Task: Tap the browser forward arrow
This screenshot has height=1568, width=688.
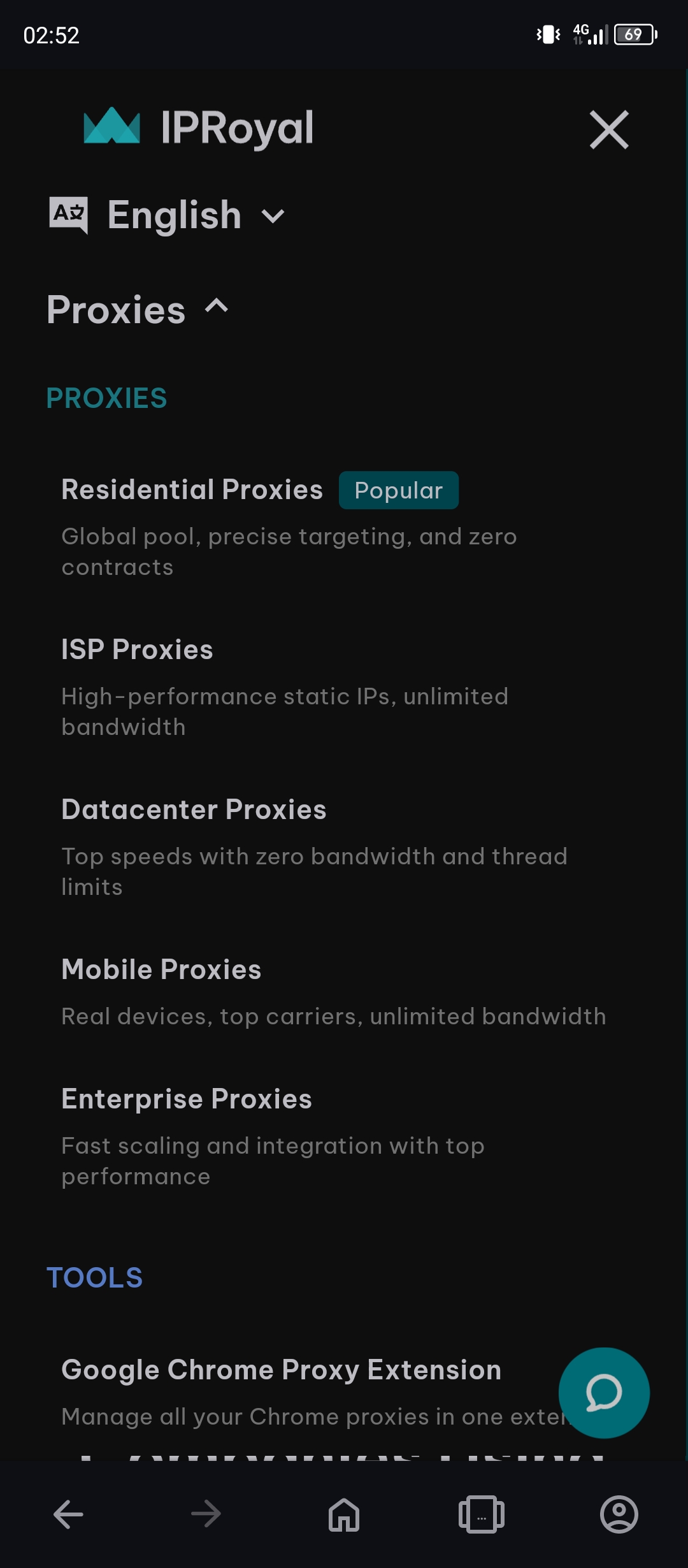Action: (x=206, y=1514)
